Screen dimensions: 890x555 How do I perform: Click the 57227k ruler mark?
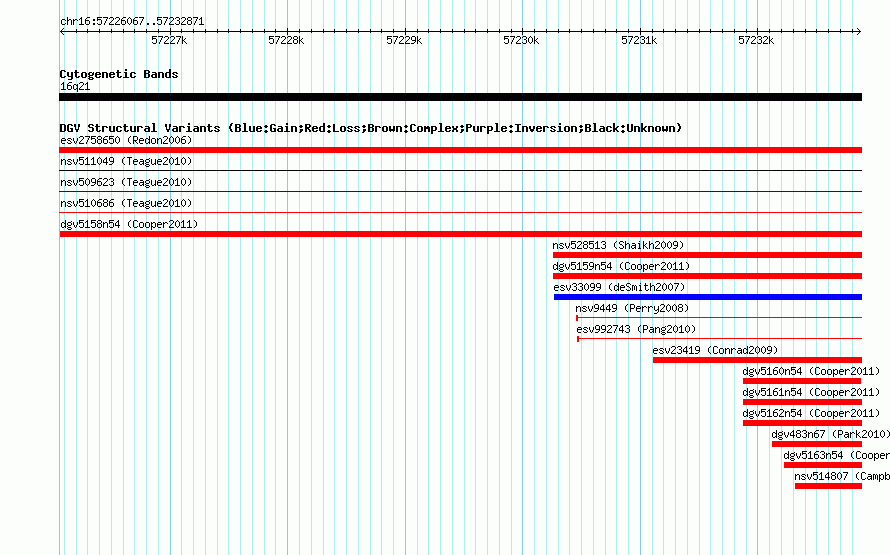click(169, 40)
